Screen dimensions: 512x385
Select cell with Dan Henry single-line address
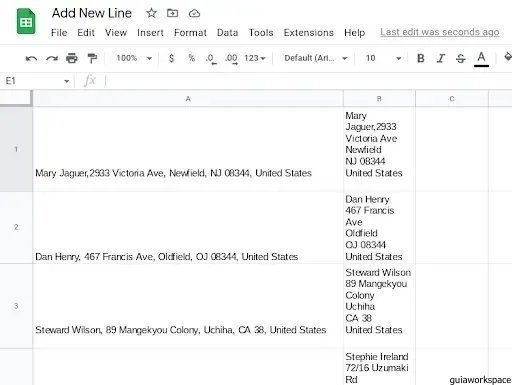(x=188, y=227)
